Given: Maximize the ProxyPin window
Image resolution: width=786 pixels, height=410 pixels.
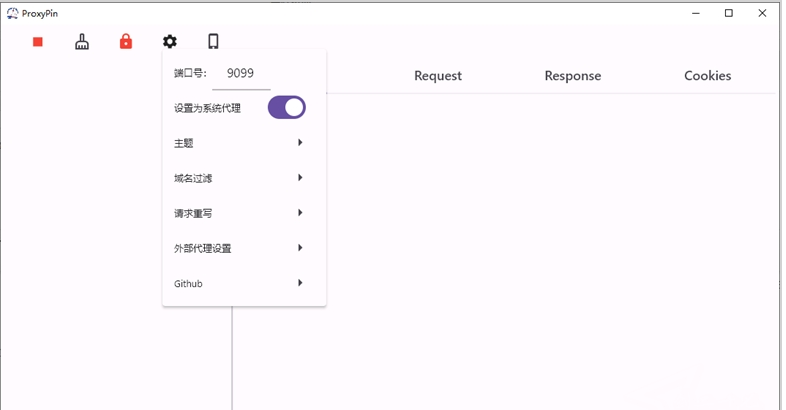Looking at the screenshot, I should tap(729, 13).
